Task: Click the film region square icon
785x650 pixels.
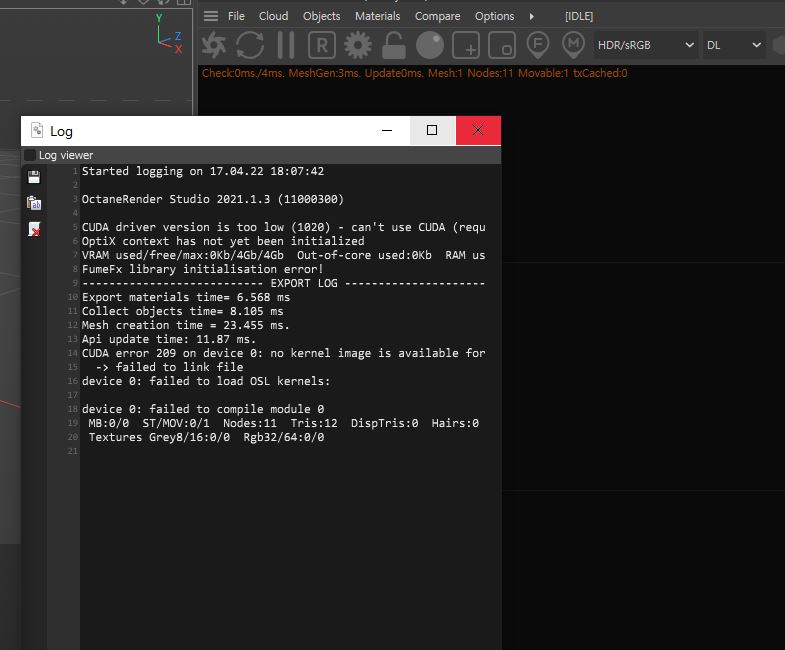Action: tap(502, 46)
